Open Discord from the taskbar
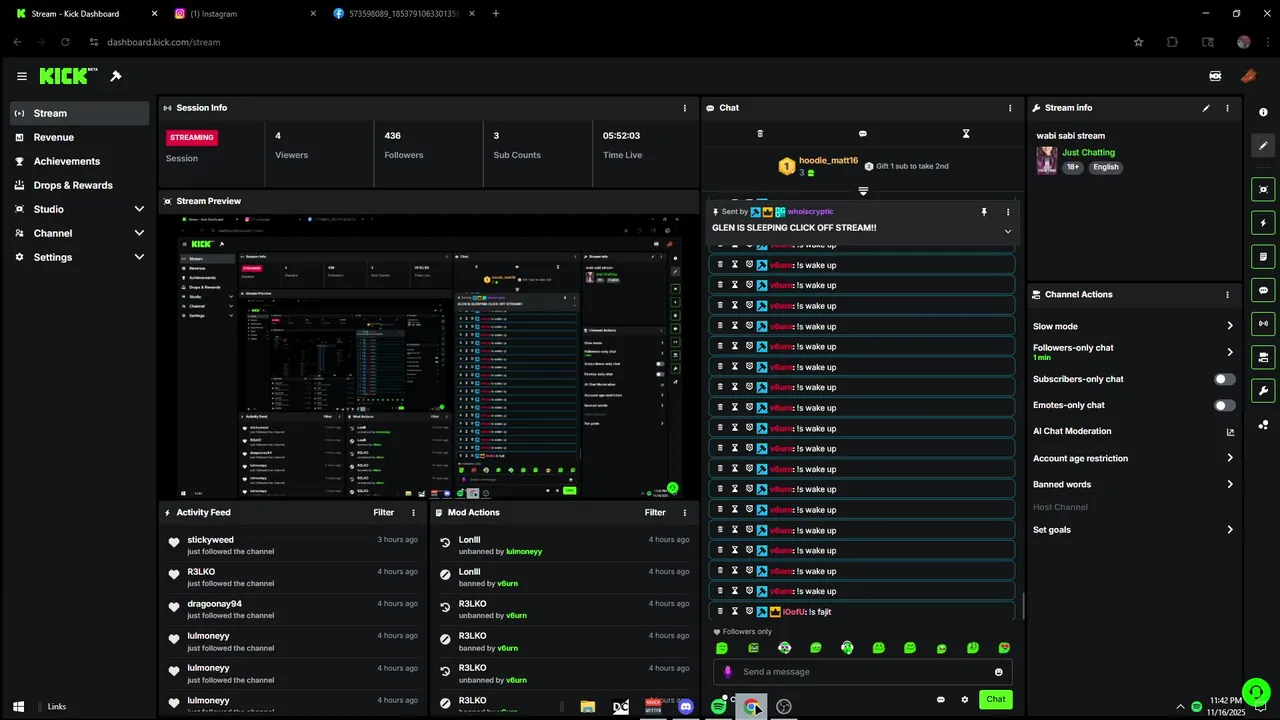Screen dimensions: 1280x720 click(x=686, y=707)
